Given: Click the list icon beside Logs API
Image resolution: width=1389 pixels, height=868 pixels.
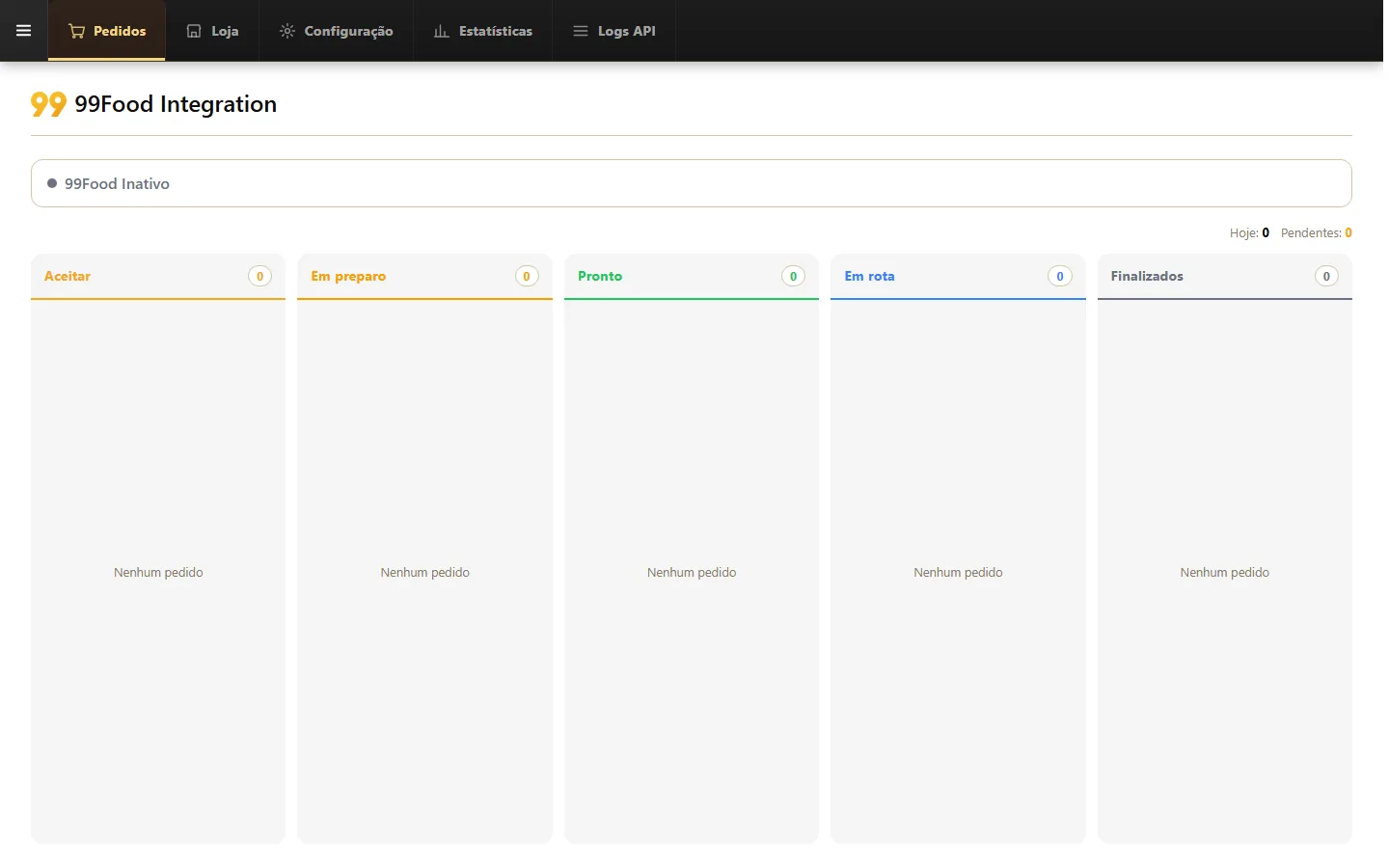Looking at the screenshot, I should [x=581, y=31].
